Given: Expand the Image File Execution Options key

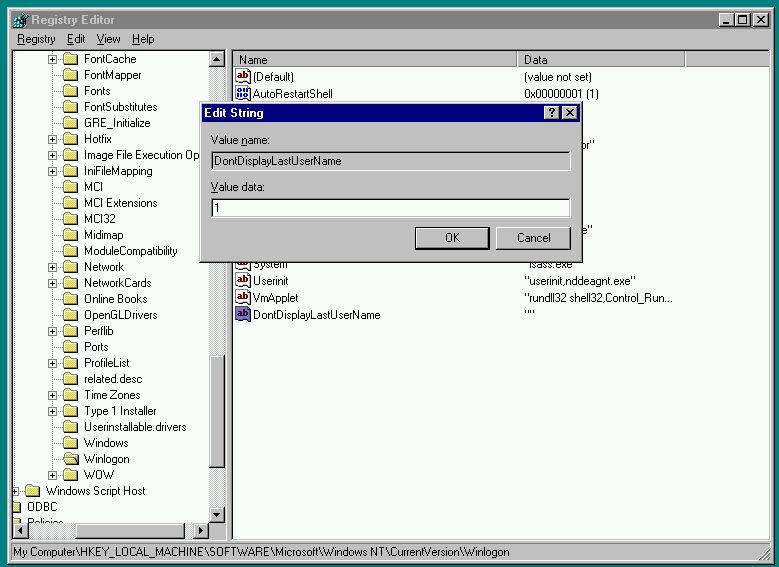Looking at the screenshot, I should tap(52, 156).
